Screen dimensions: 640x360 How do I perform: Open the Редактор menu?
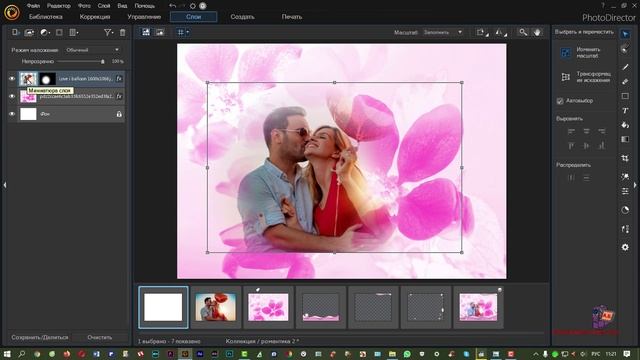coord(59,6)
